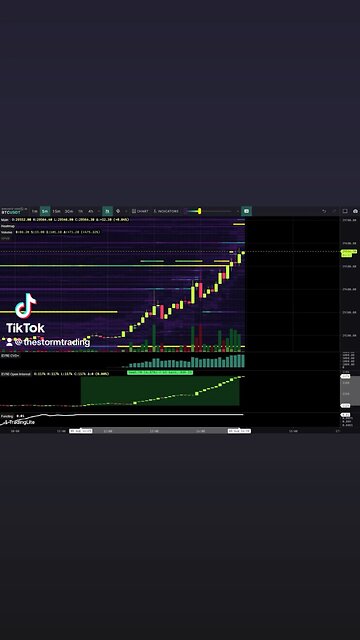Click the Heatmap indicator label
This screenshot has height=640, width=360.
point(8,226)
